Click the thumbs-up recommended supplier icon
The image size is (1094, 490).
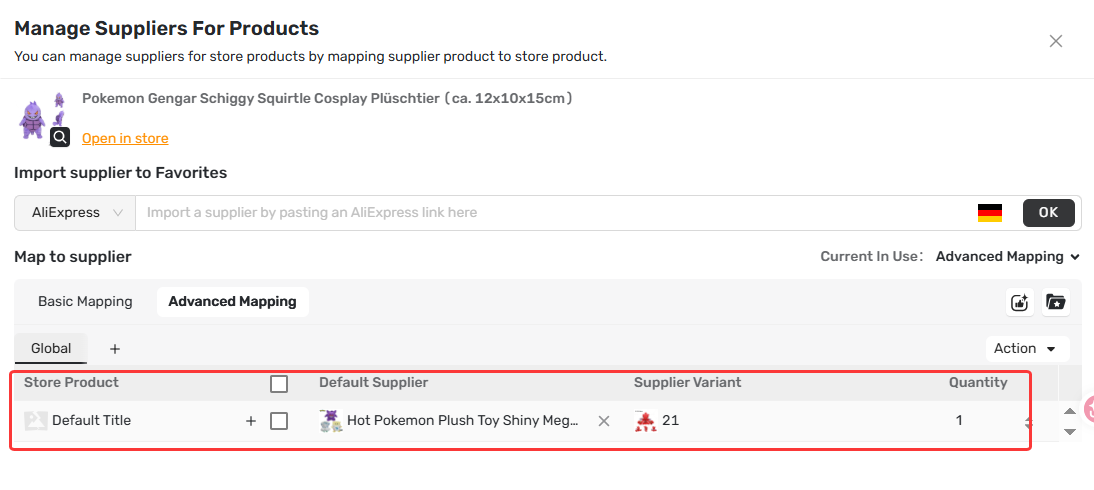coord(1020,302)
